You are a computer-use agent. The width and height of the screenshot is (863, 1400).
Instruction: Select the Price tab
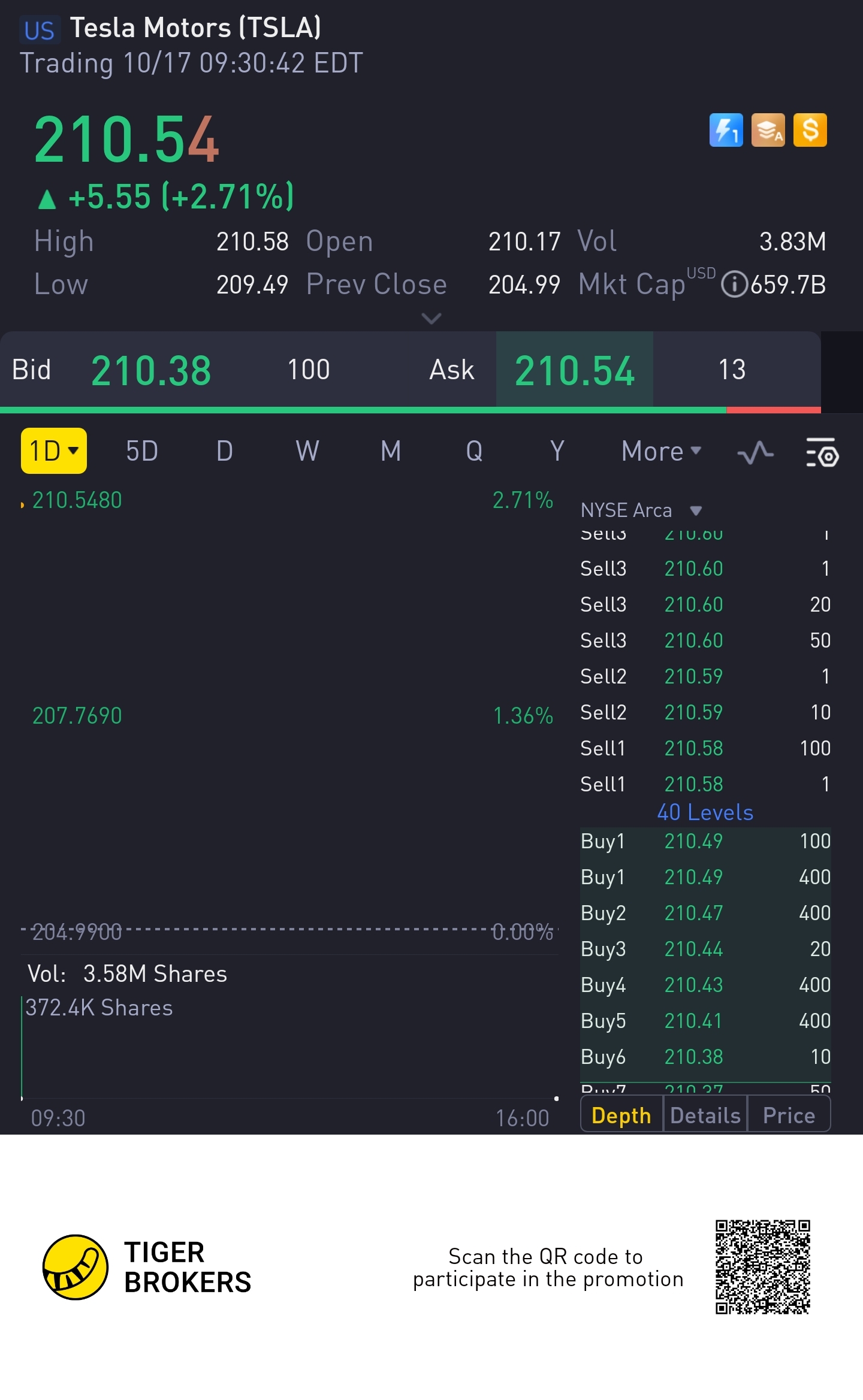(x=789, y=1115)
